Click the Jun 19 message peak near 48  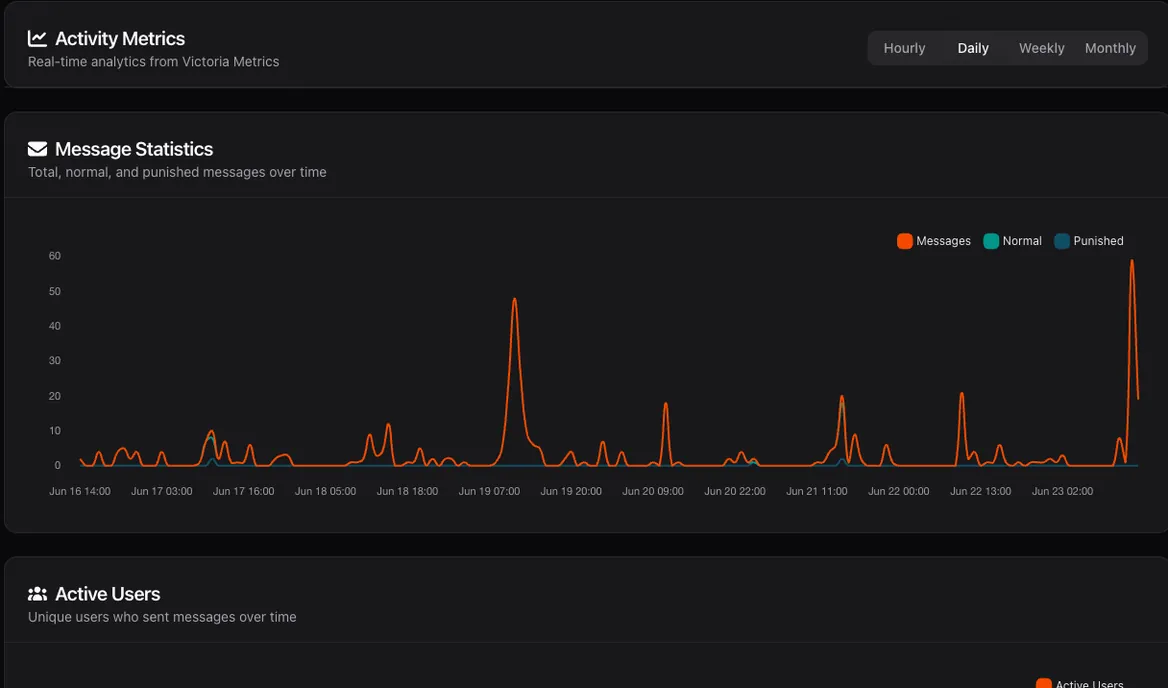[515, 299]
